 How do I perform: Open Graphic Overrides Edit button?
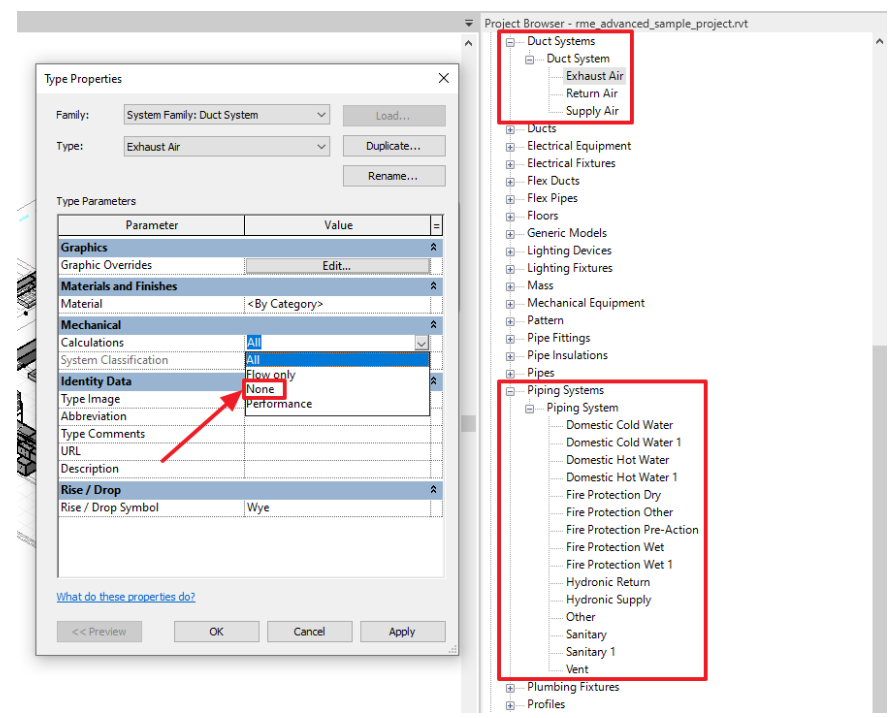coord(337,266)
